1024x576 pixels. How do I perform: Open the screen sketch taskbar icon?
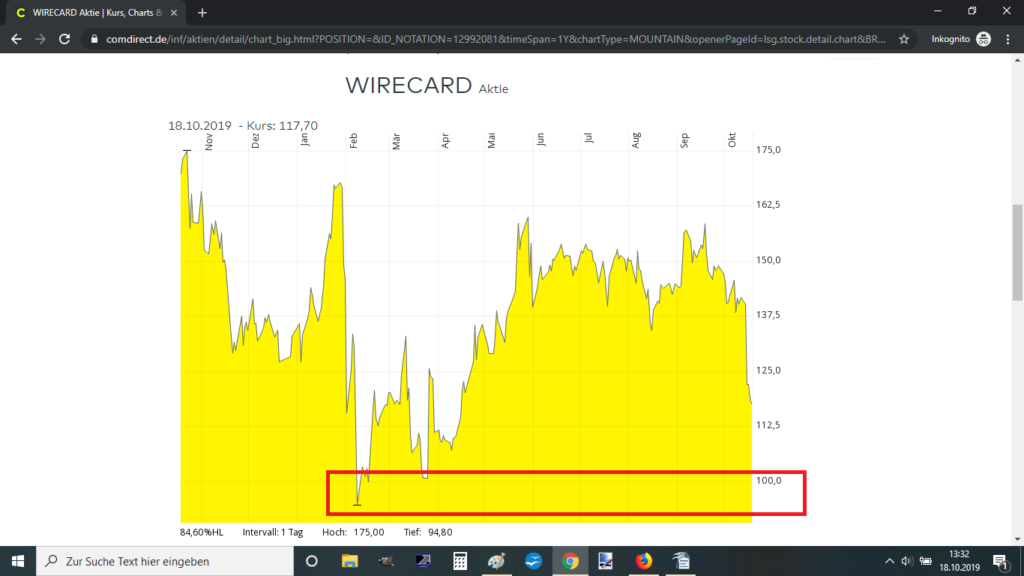click(x=606, y=561)
